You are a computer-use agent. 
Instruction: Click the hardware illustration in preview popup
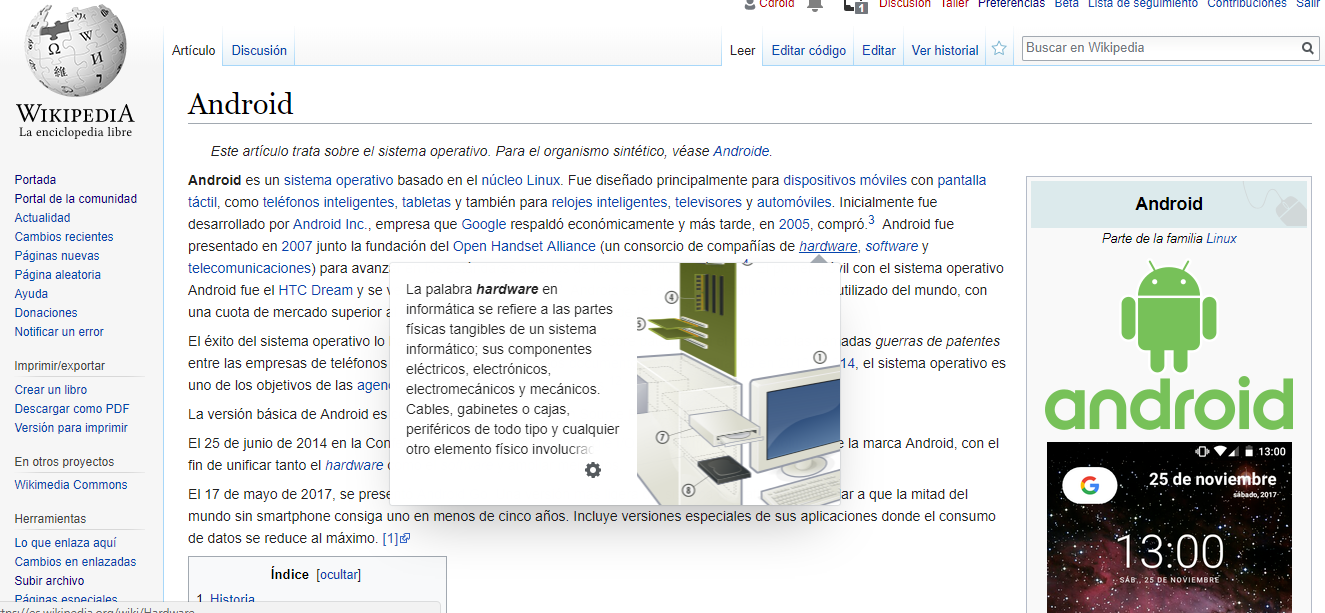[738, 383]
